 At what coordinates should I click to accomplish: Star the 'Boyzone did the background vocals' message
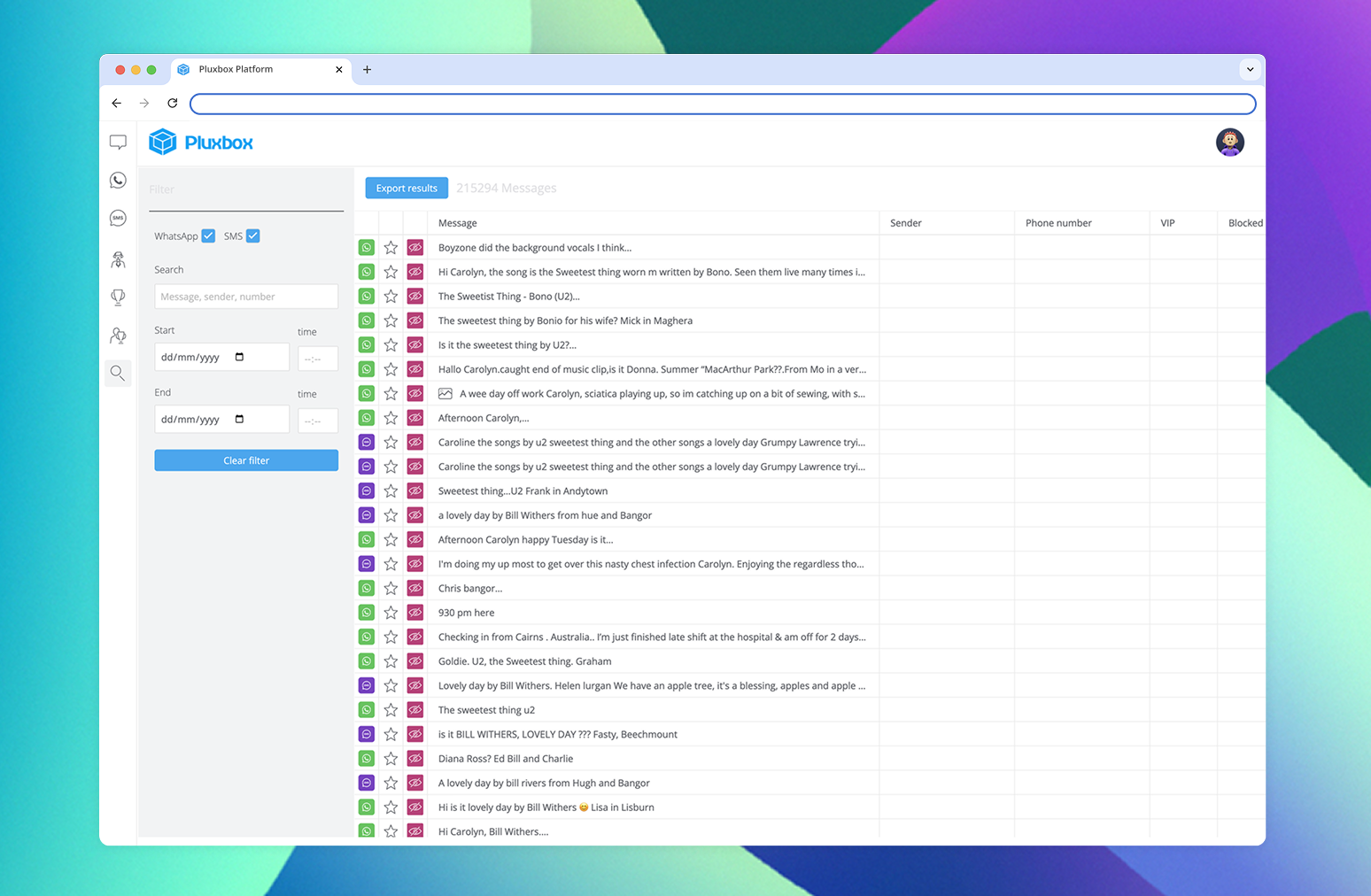tap(391, 248)
